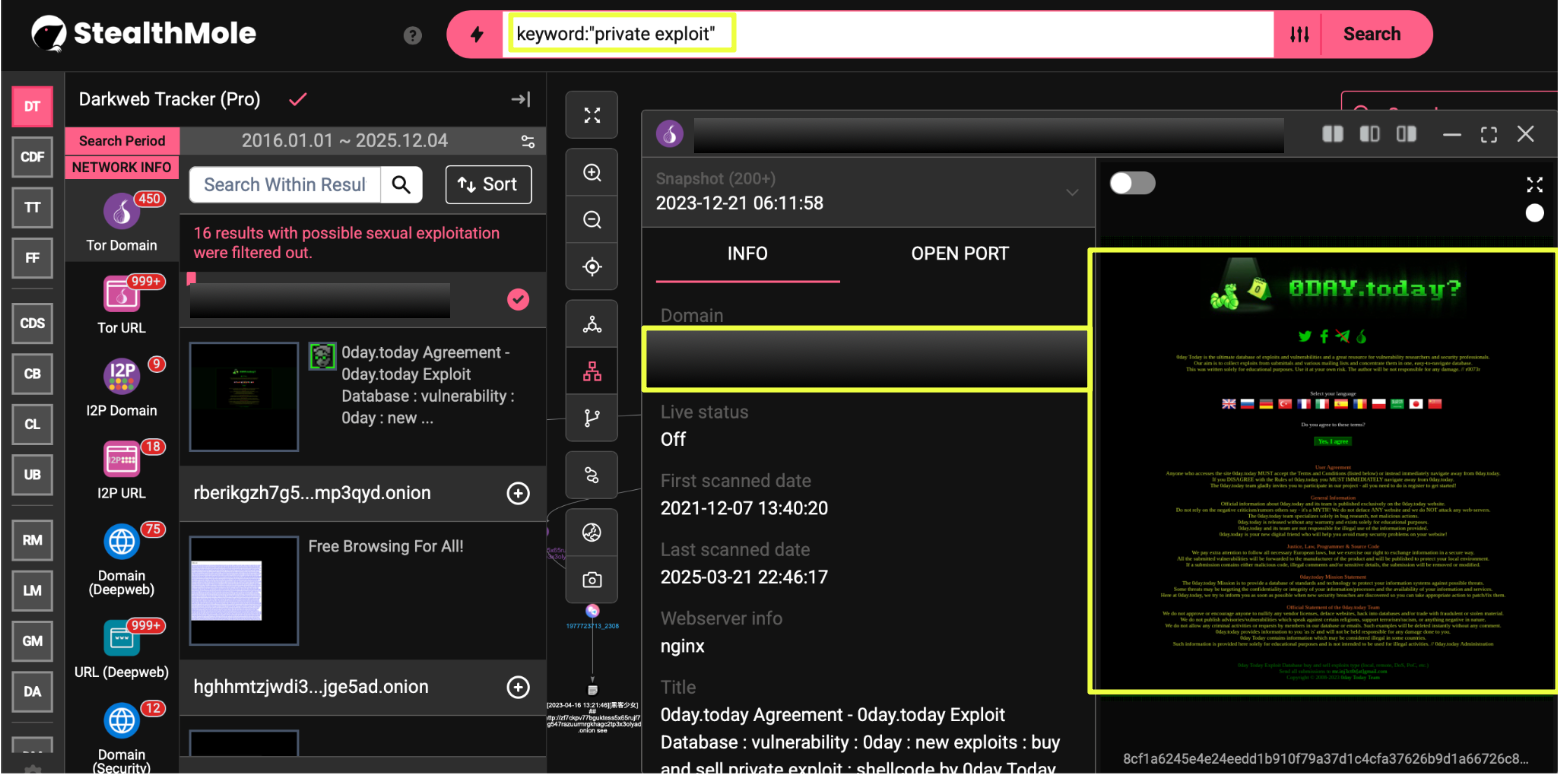Click the zoom out magnifier icon
1558x774 pixels.
pos(592,220)
